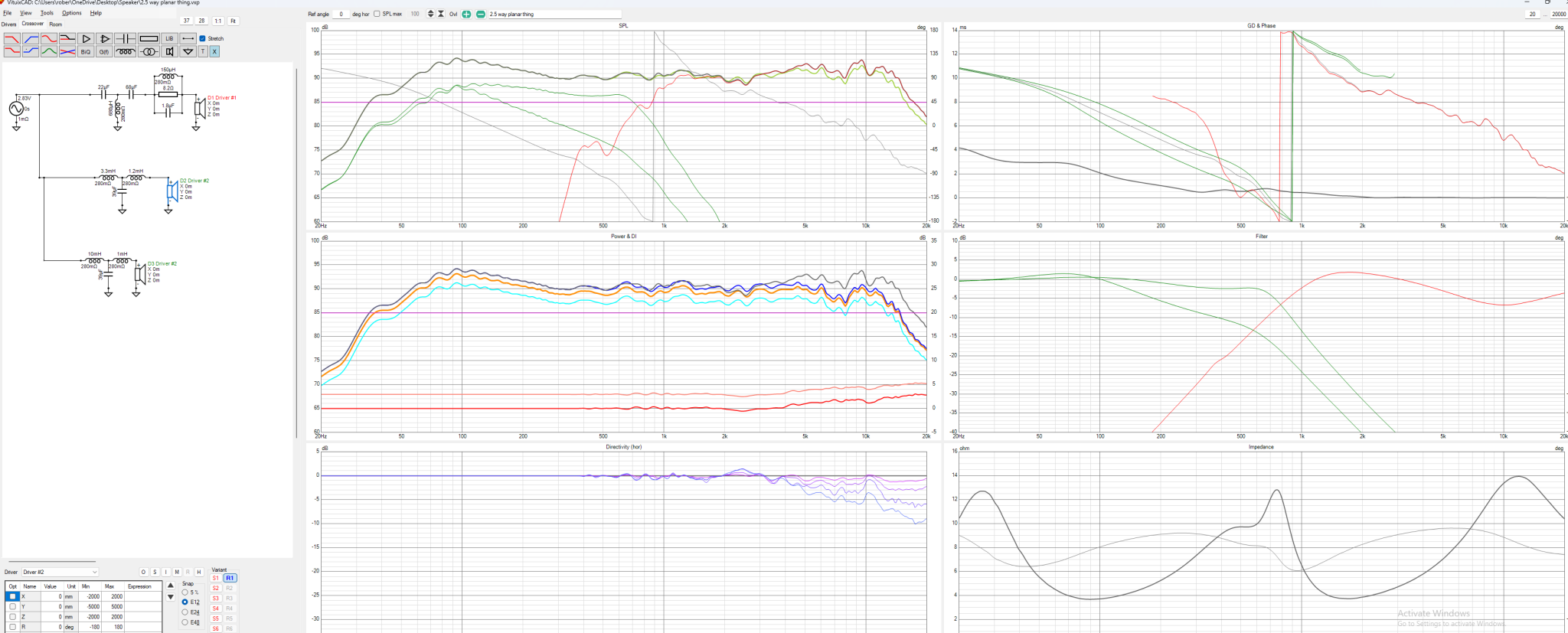This screenshot has width=1568, height=633.
Task: Add the op-amp triangle block
Action: coord(104,38)
